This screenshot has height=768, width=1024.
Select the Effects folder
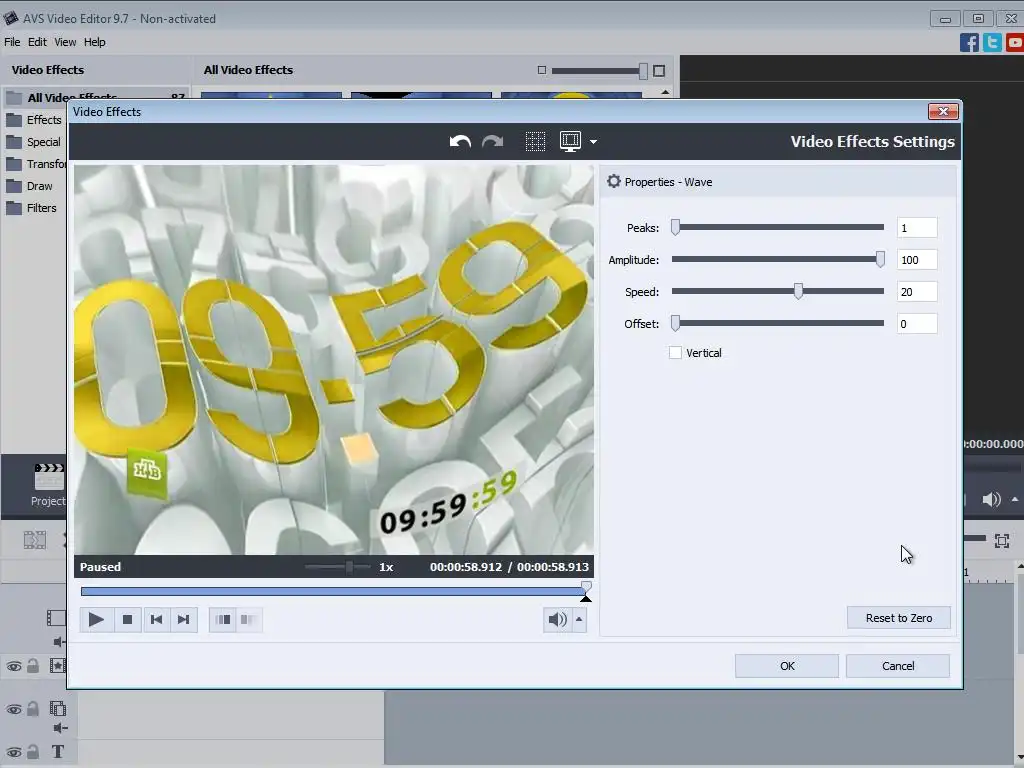tap(33, 120)
